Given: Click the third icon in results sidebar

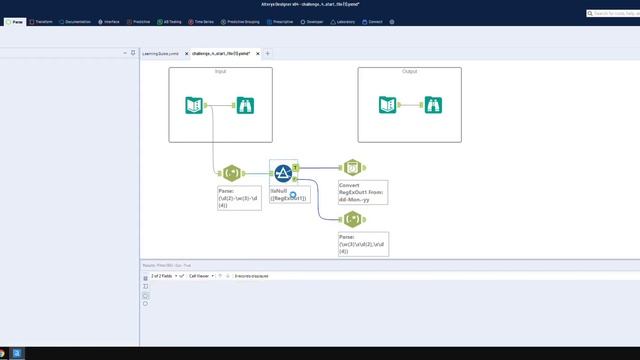Looking at the screenshot, I should [x=145, y=296].
